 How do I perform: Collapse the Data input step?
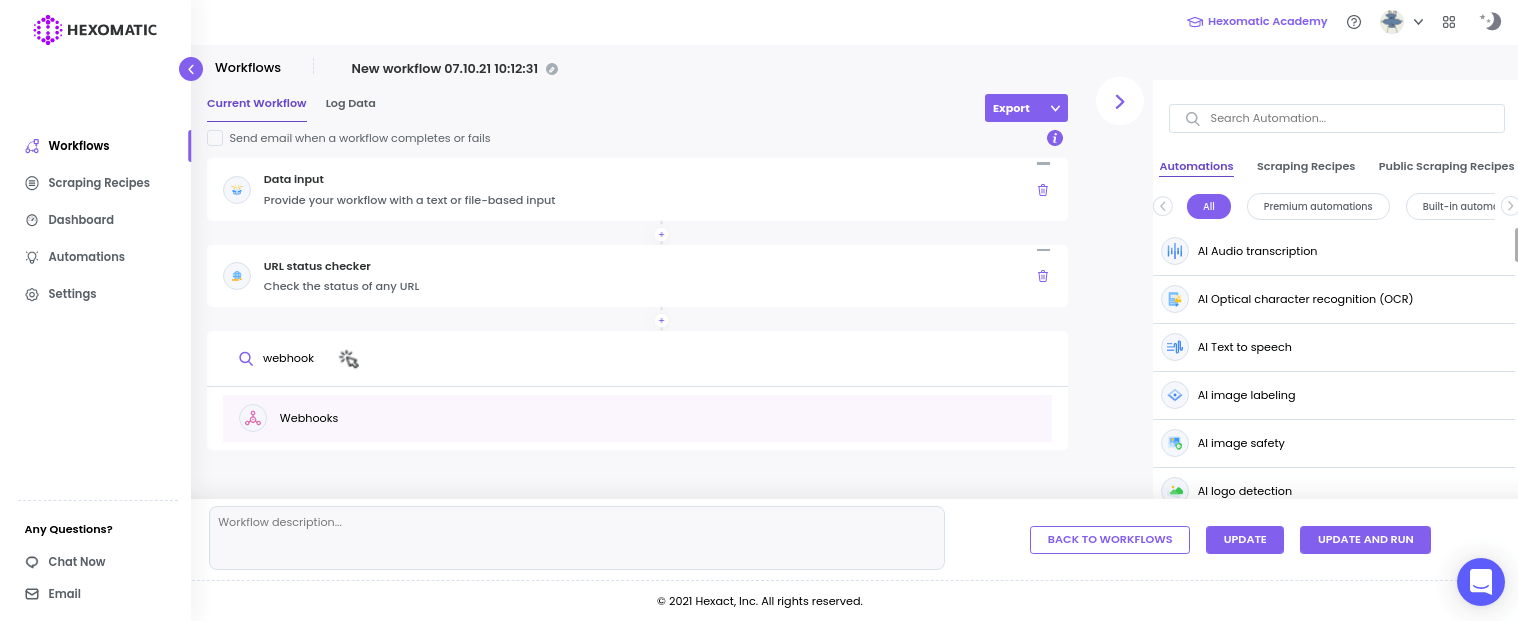pyautogui.click(x=1043, y=164)
